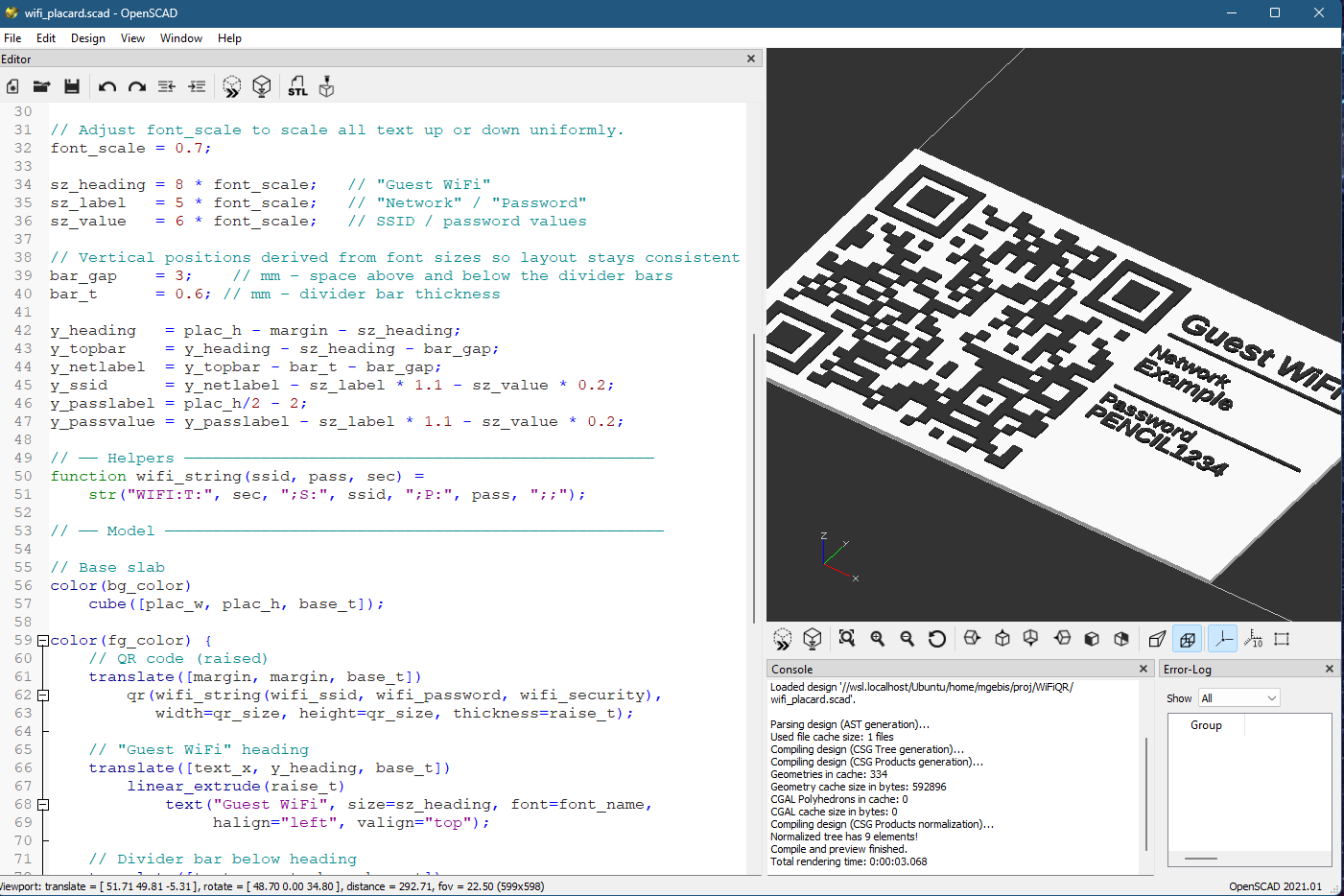
Task: Toggle Show Edges in the viewport
Action: [1282, 639]
